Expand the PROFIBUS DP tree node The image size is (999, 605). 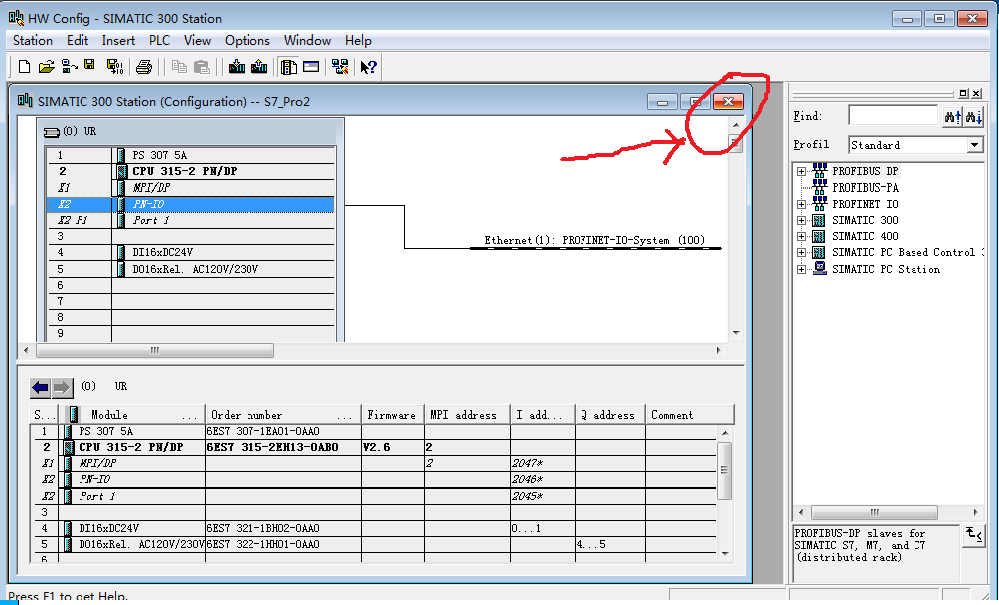801,171
